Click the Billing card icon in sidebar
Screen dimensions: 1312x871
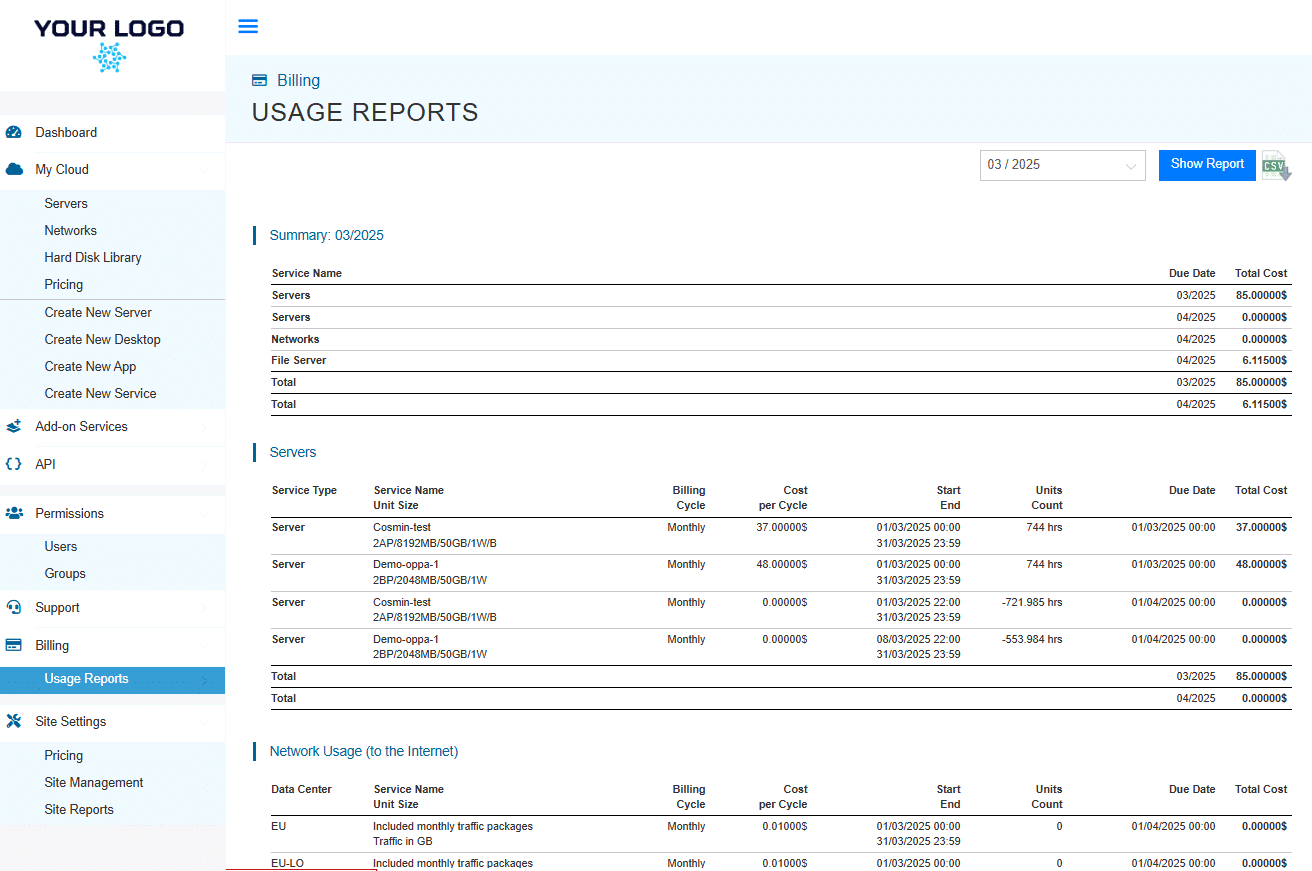[x=15, y=644]
